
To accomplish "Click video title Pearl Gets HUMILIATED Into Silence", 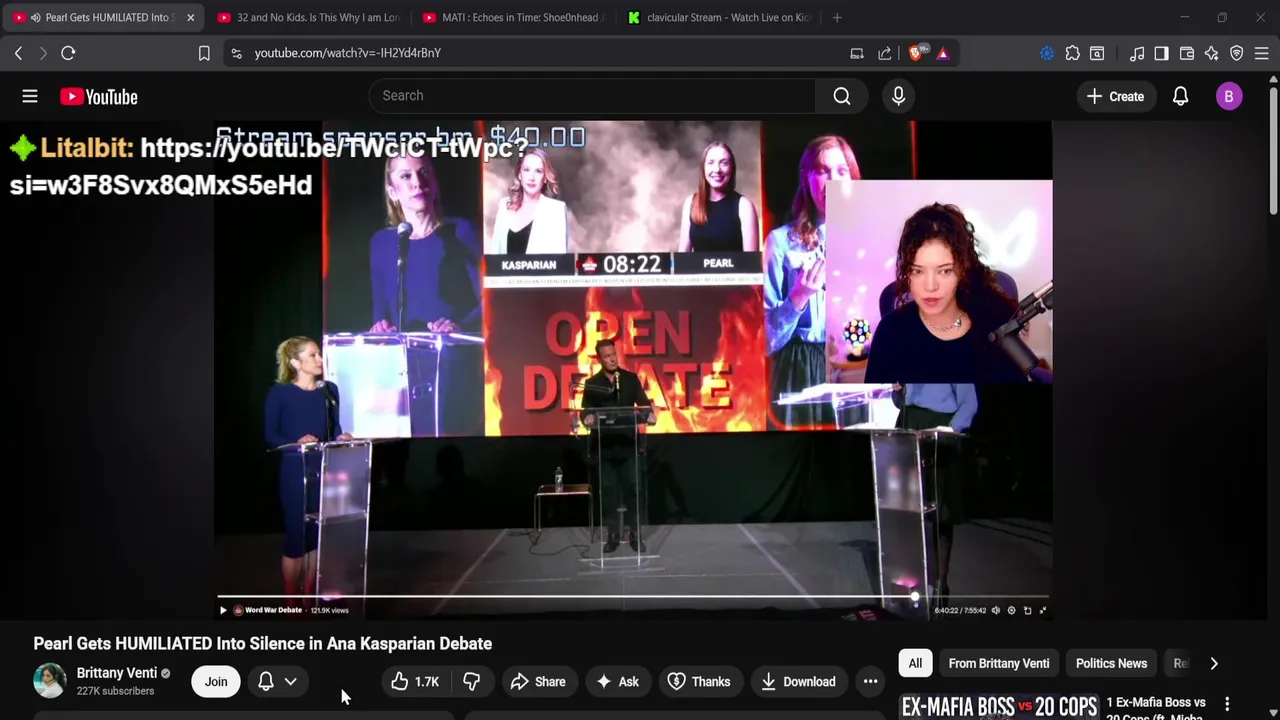I will [x=263, y=644].
